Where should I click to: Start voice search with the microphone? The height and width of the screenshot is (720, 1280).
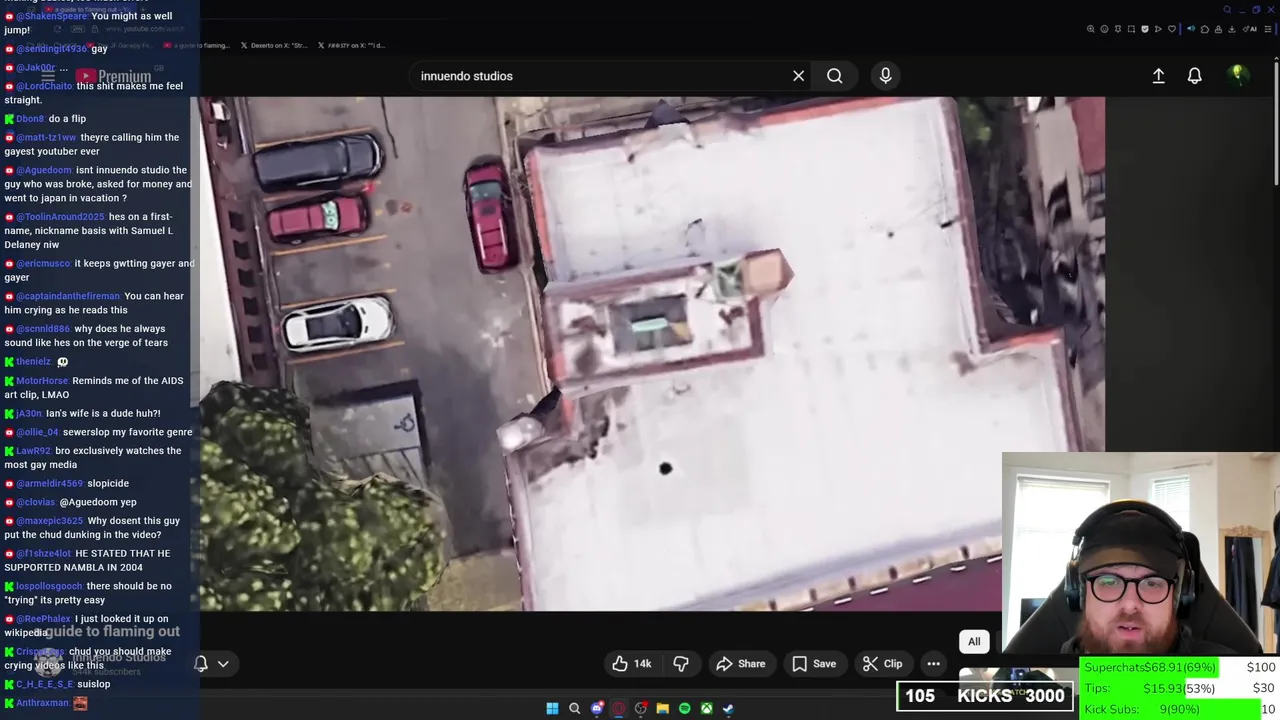tap(885, 76)
